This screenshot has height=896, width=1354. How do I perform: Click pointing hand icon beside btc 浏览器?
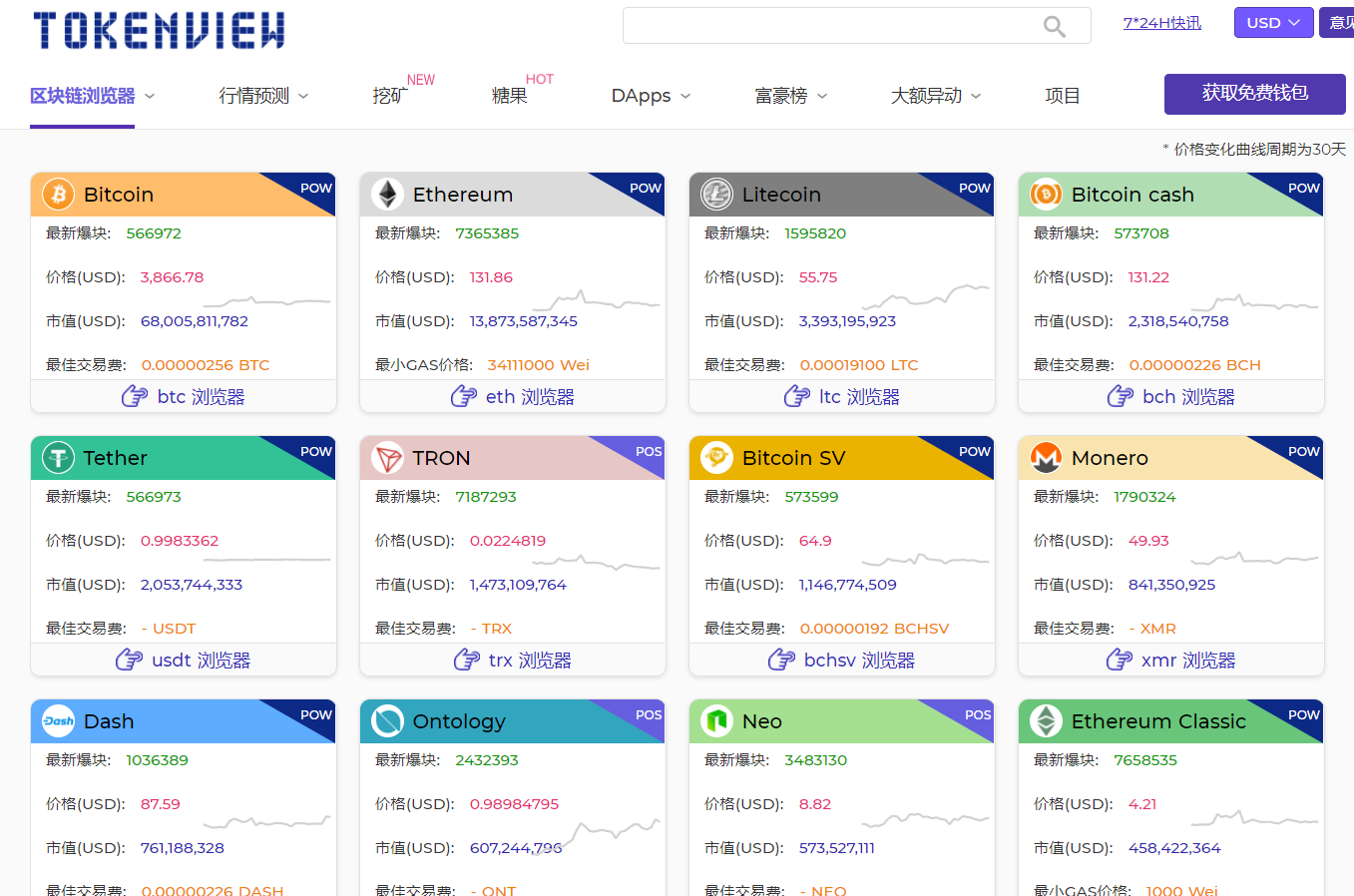135,396
